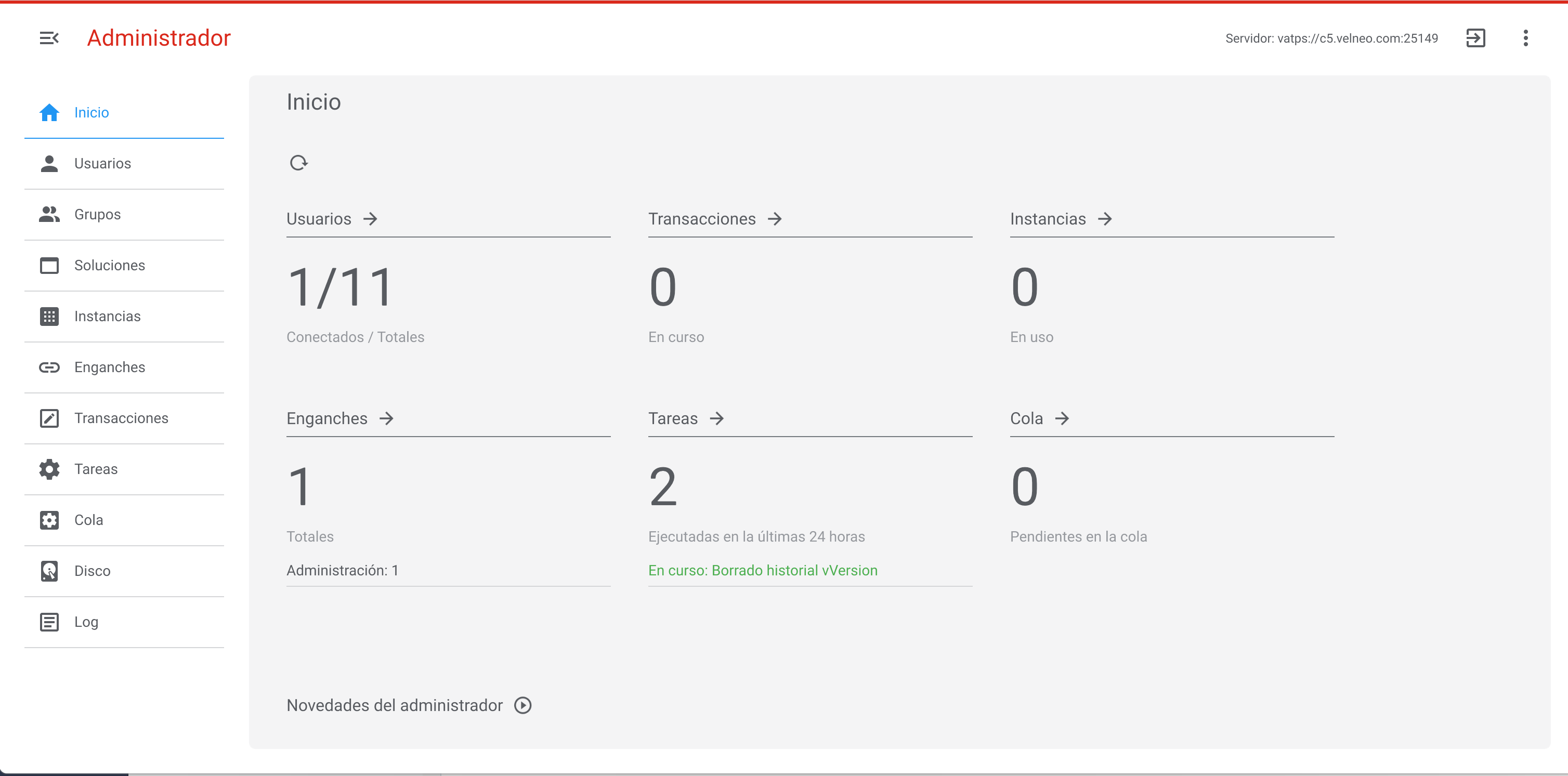Image resolution: width=1568 pixels, height=776 pixels.
Task: Click the refresh icon under Inicio
Action: point(299,163)
